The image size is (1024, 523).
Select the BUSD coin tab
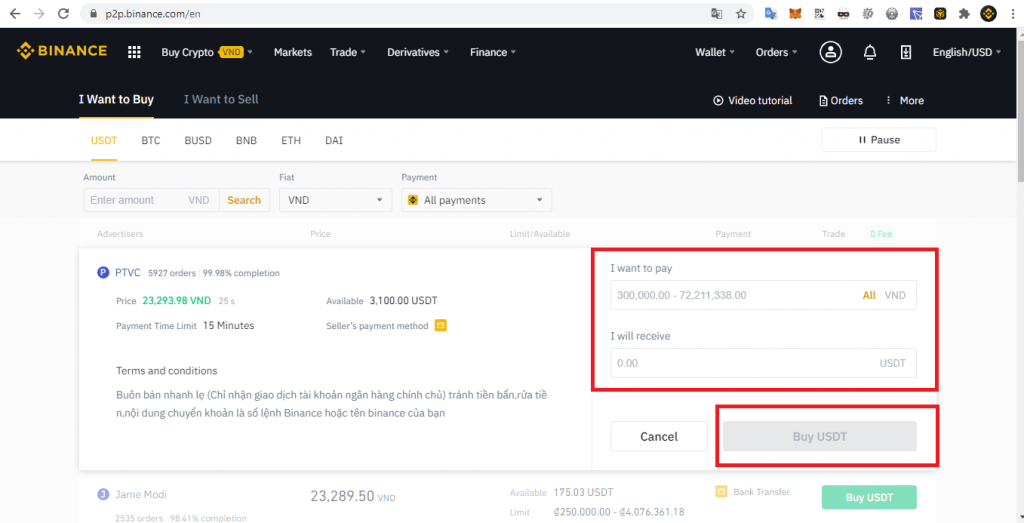[198, 140]
